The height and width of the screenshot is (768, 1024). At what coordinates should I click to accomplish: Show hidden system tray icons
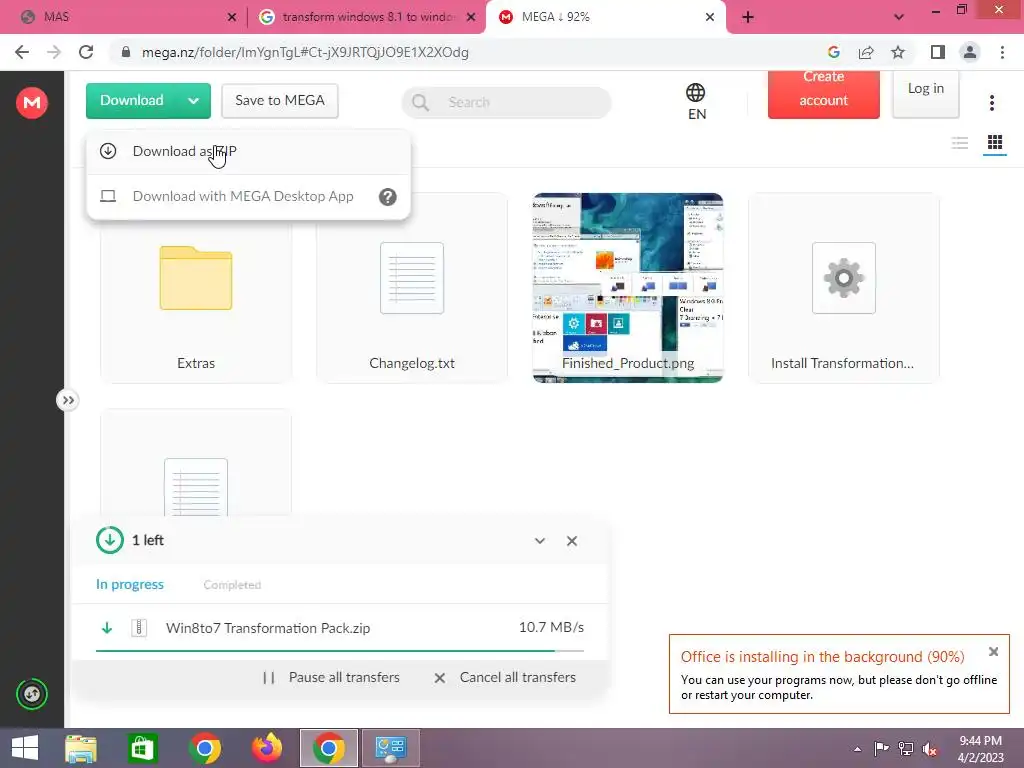tap(857, 749)
